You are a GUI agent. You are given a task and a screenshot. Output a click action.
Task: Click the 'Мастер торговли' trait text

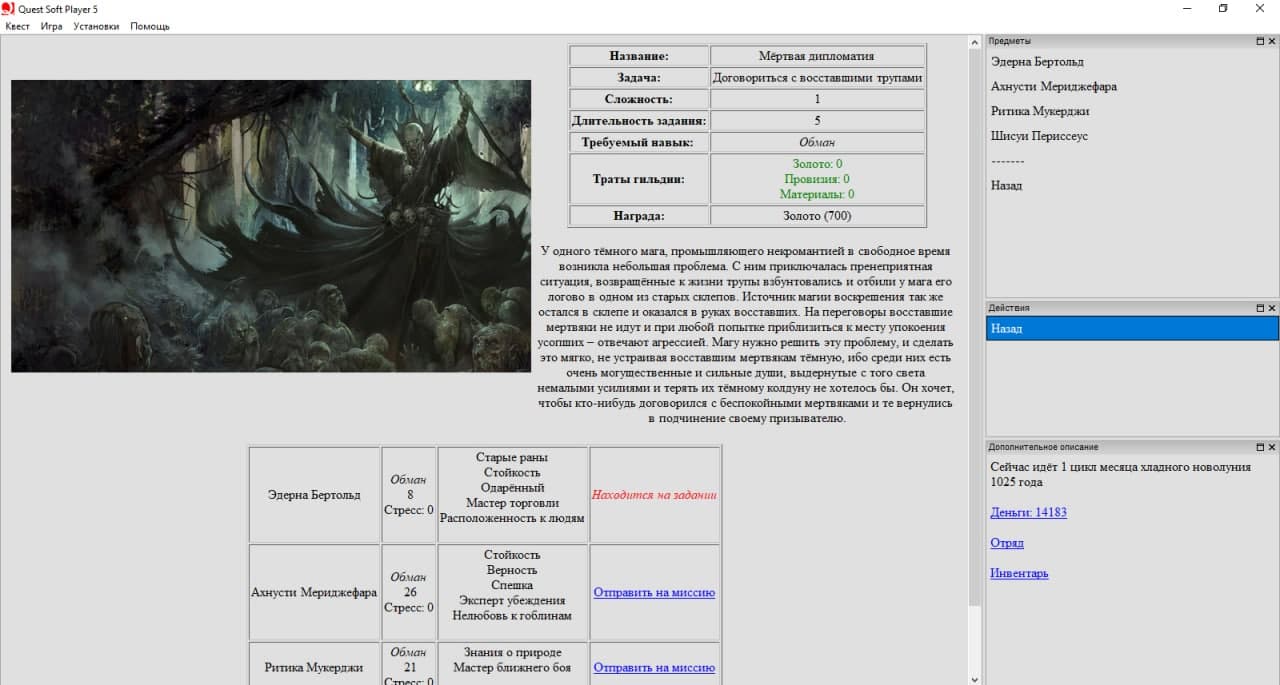(x=512, y=503)
